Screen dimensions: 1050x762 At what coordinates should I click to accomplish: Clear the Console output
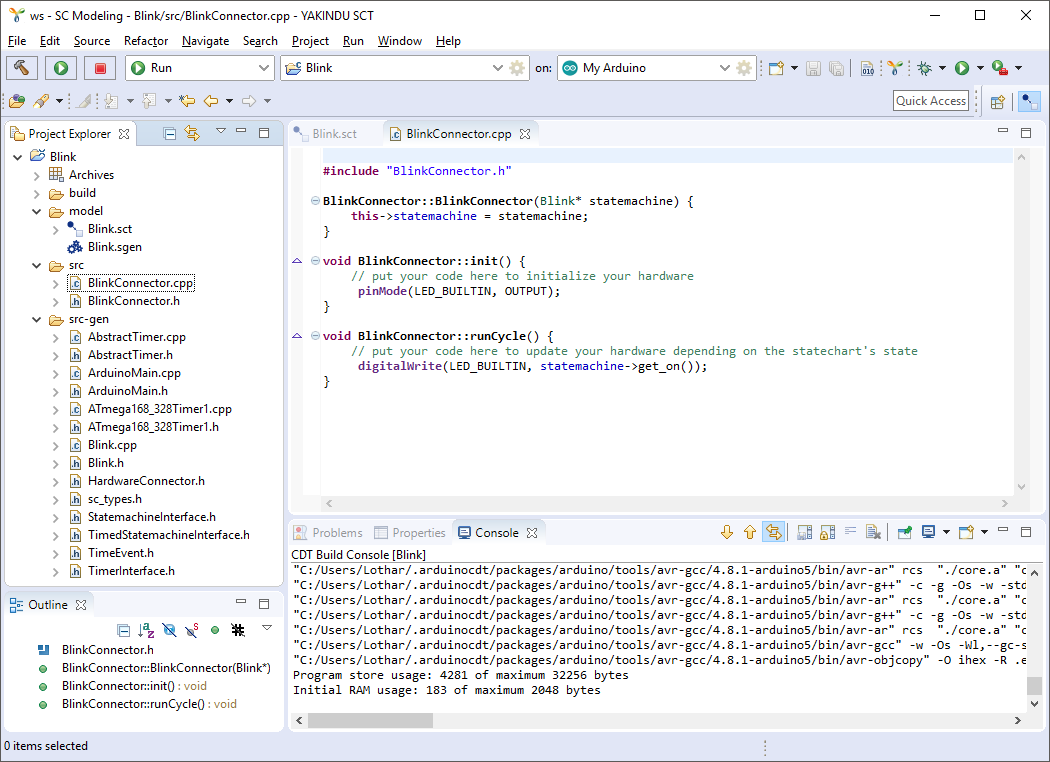[x=872, y=531]
